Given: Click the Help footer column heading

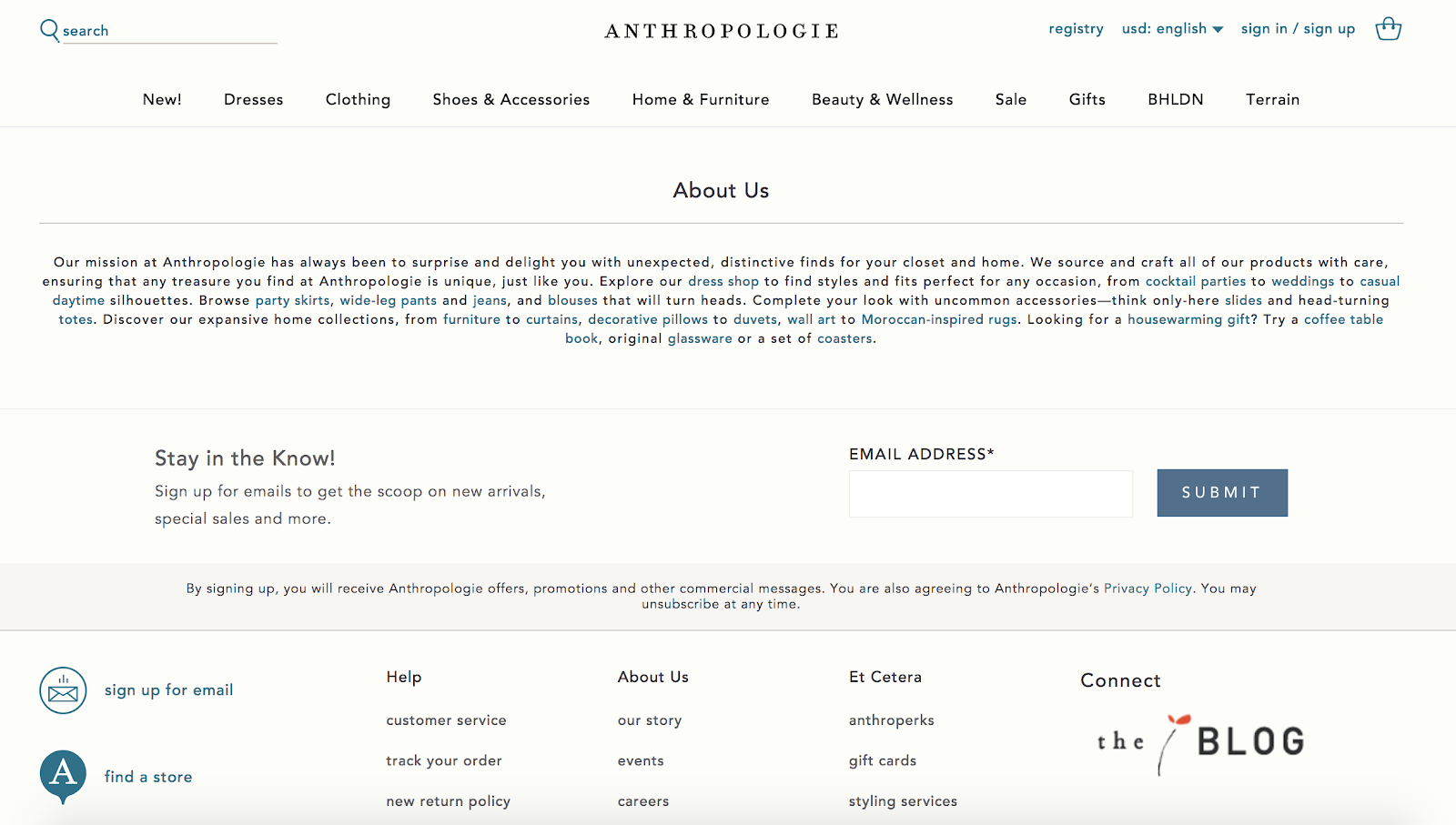Looking at the screenshot, I should tap(404, 677).
